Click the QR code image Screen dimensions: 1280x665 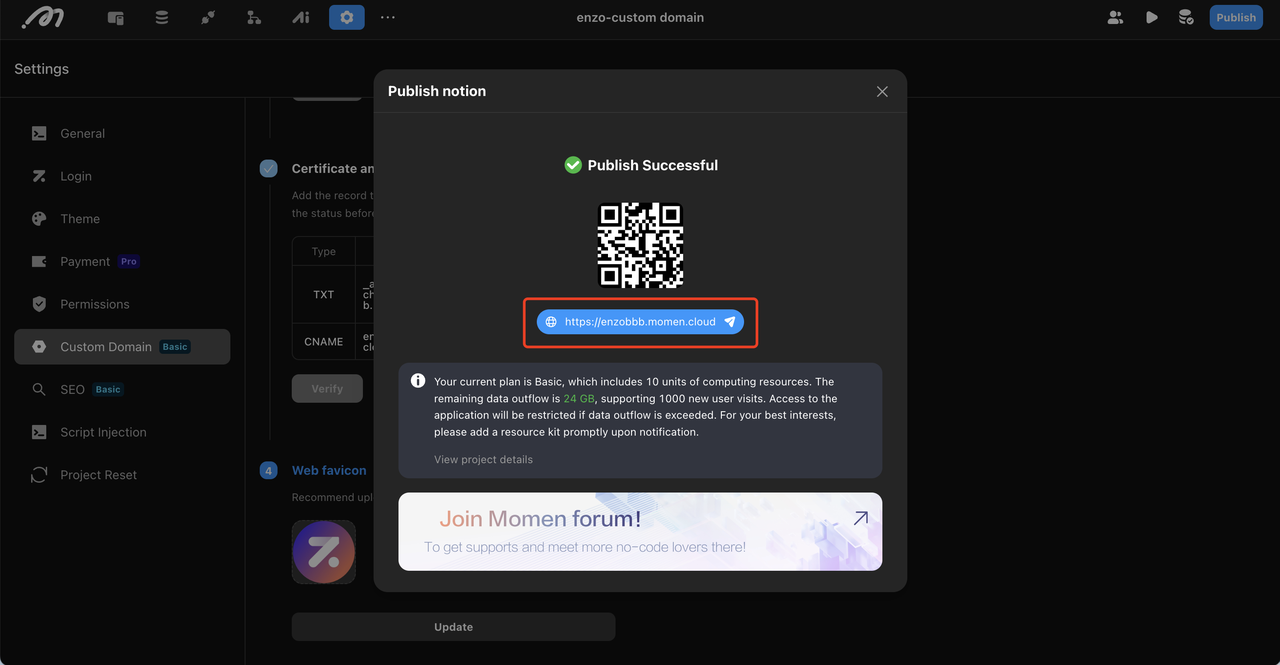click(640, 245)
